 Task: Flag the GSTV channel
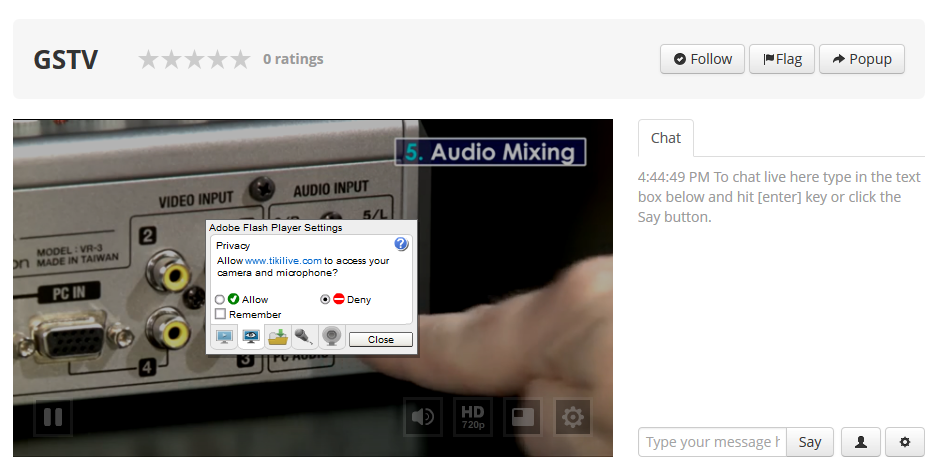pyautogui.click(x=782, y=59)
